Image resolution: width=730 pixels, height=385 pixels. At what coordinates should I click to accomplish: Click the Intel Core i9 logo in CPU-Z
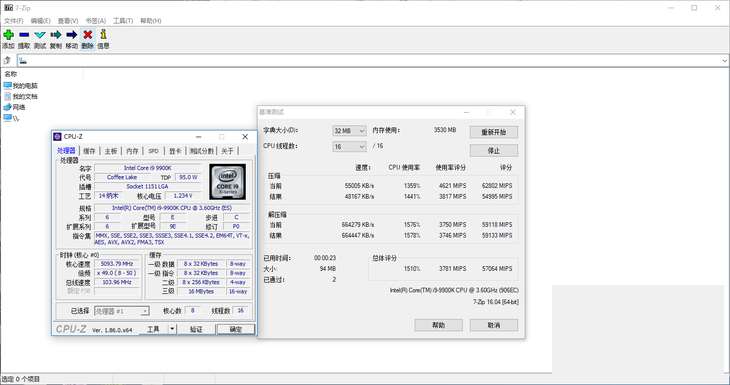click(228, 182)
